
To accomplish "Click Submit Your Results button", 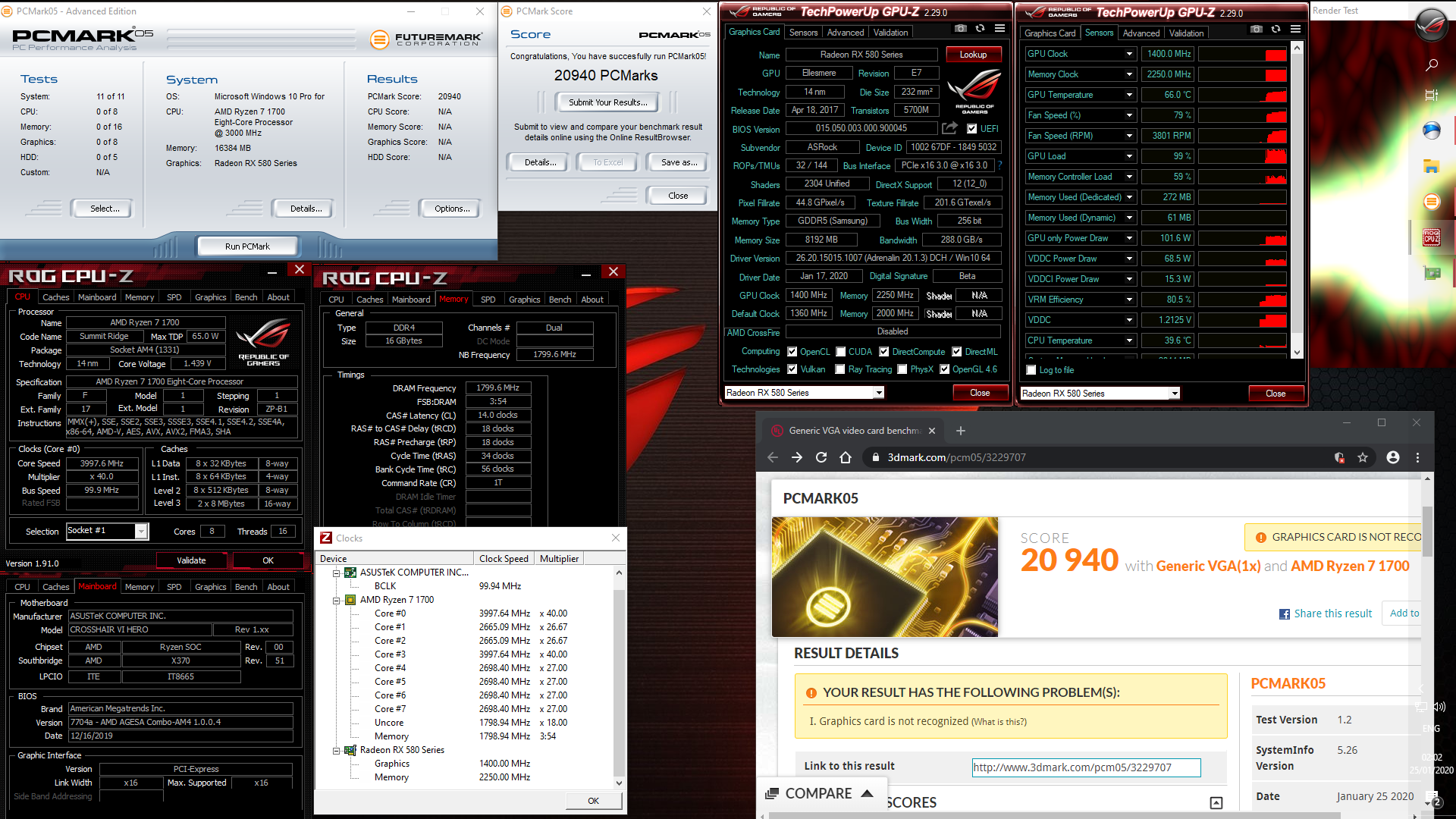I will click(x=608, y=102).
